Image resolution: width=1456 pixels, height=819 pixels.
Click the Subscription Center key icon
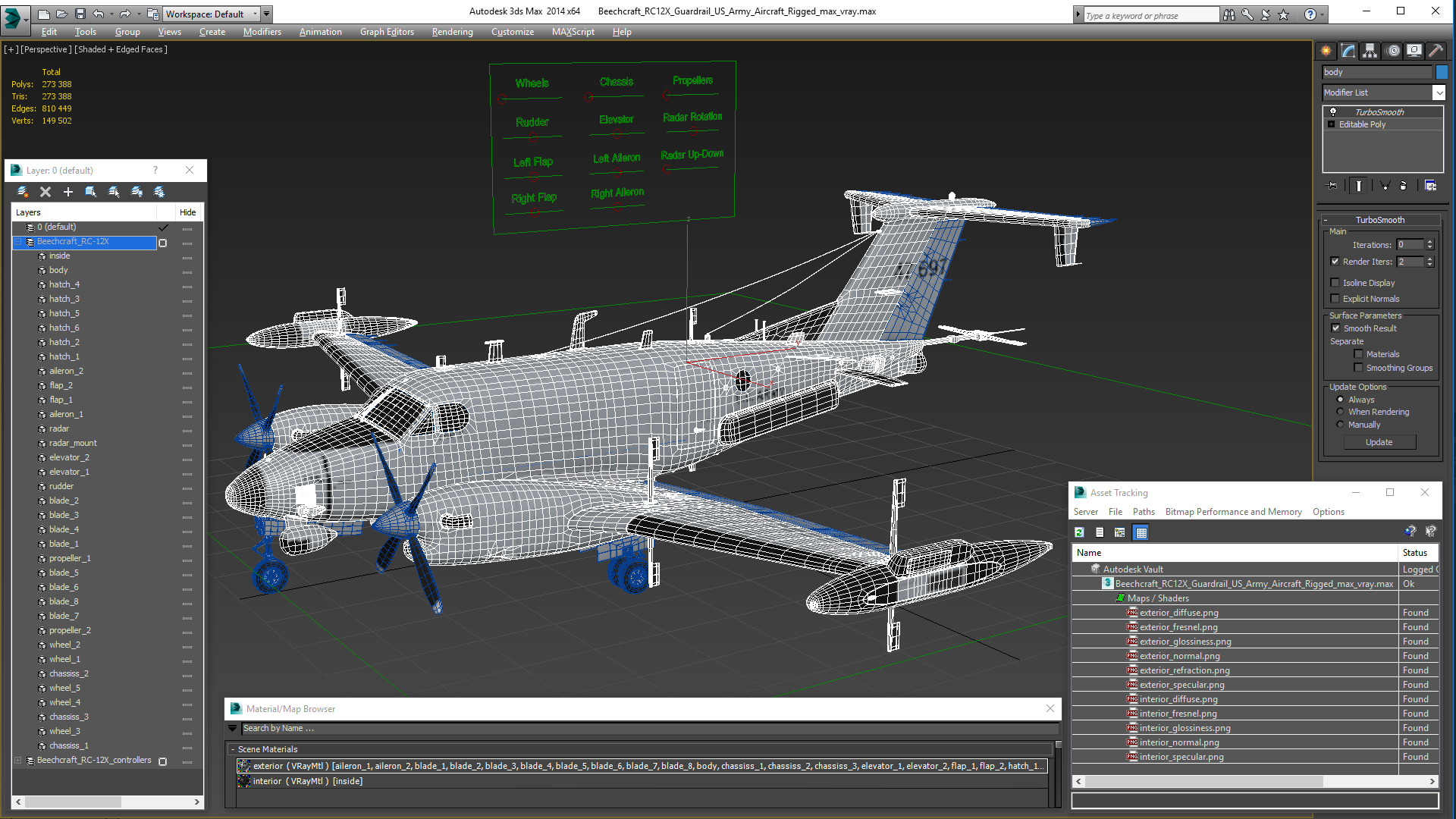pyautogui.click(x=1247, y=14)
